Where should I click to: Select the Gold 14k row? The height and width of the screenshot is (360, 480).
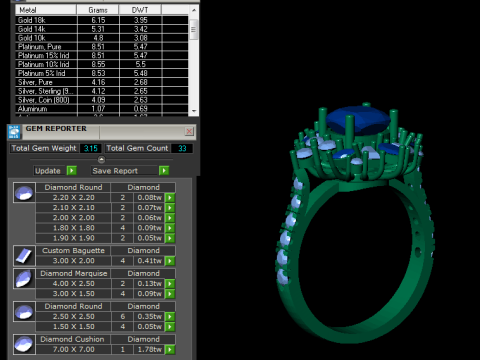coord(102,29)
